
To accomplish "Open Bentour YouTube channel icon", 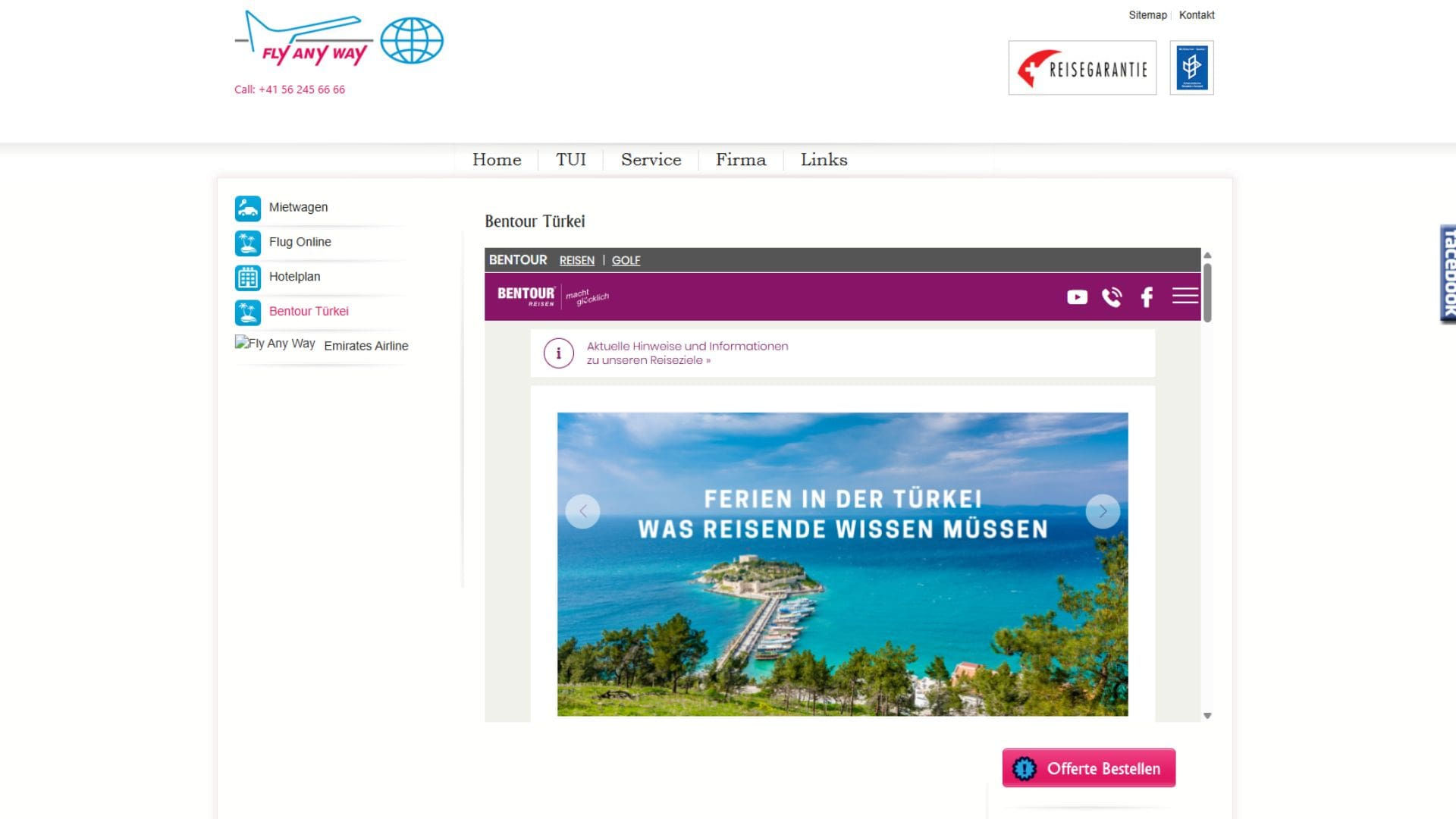I will (1077, 297).
